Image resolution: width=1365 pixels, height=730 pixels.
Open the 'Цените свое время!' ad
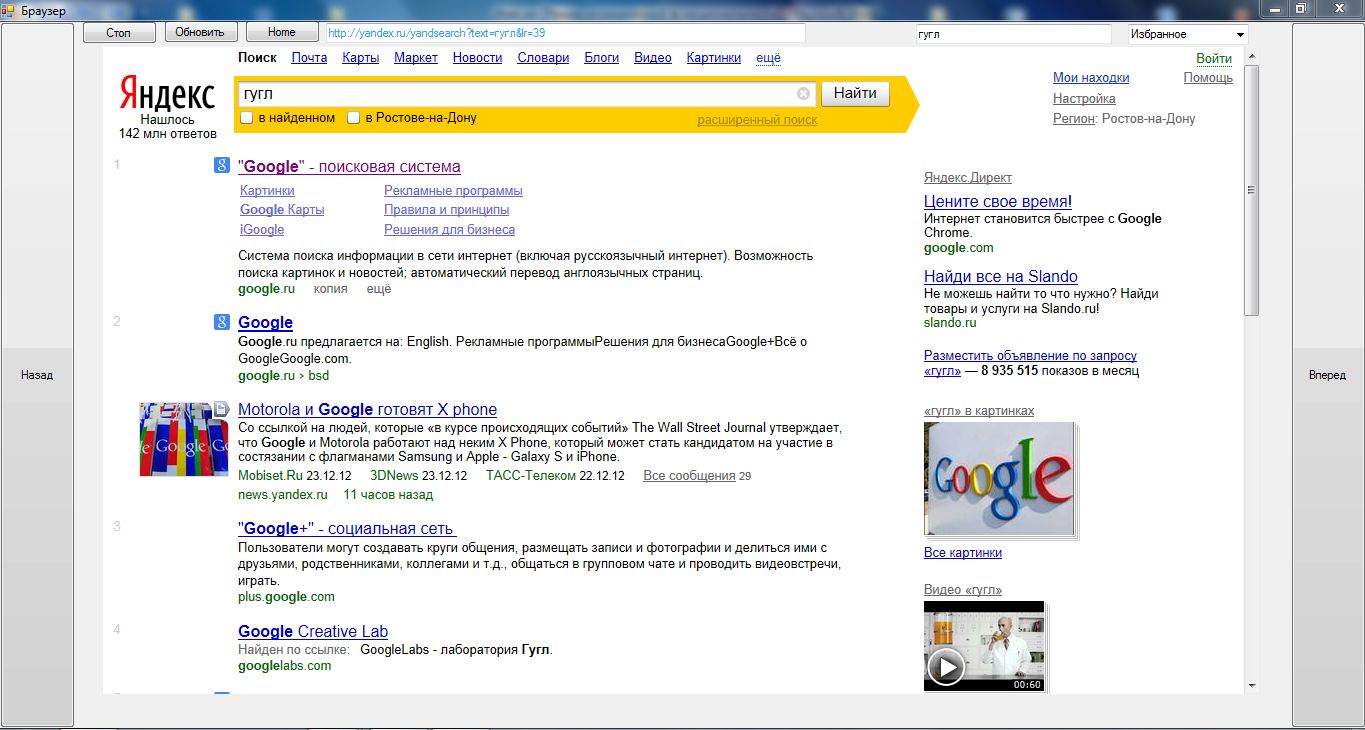(x=998, y=202)
